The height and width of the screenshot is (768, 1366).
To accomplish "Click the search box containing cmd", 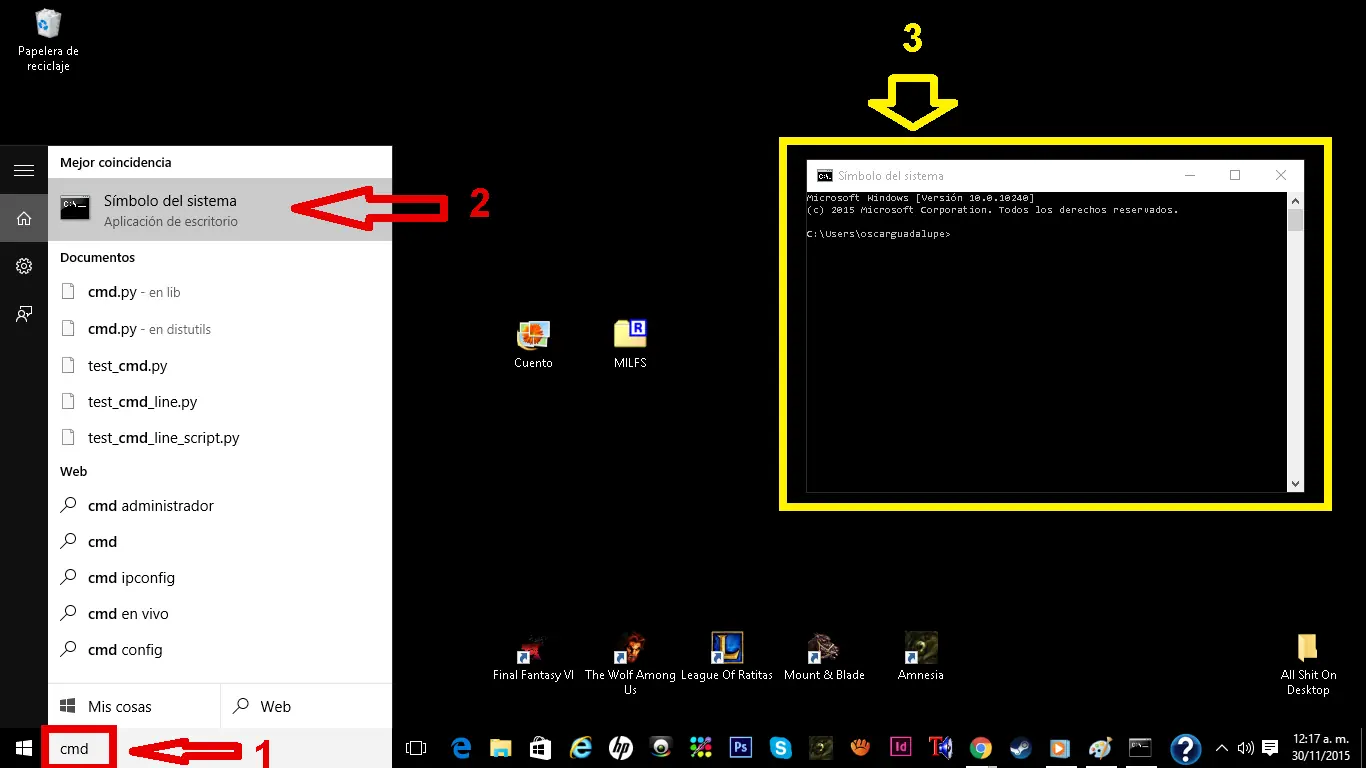I will 220,748.
